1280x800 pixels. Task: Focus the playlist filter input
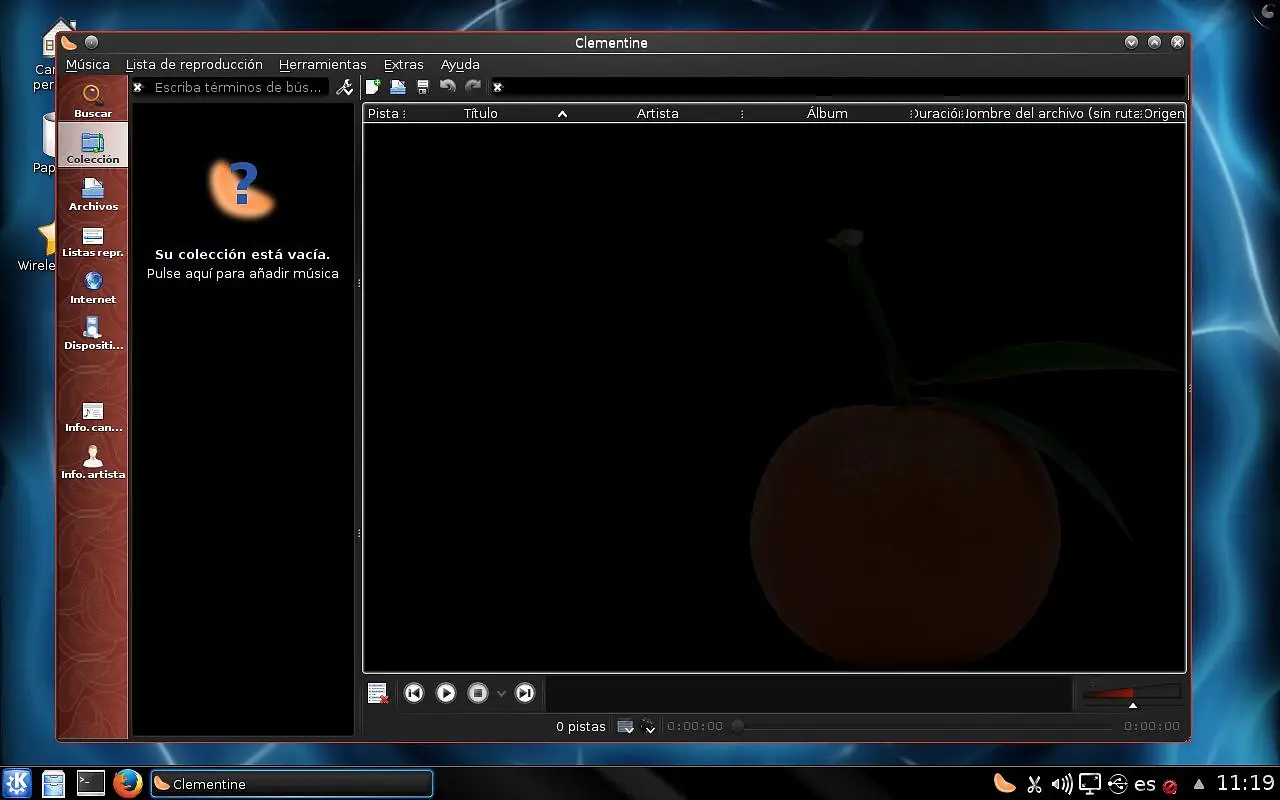[845, 87]
